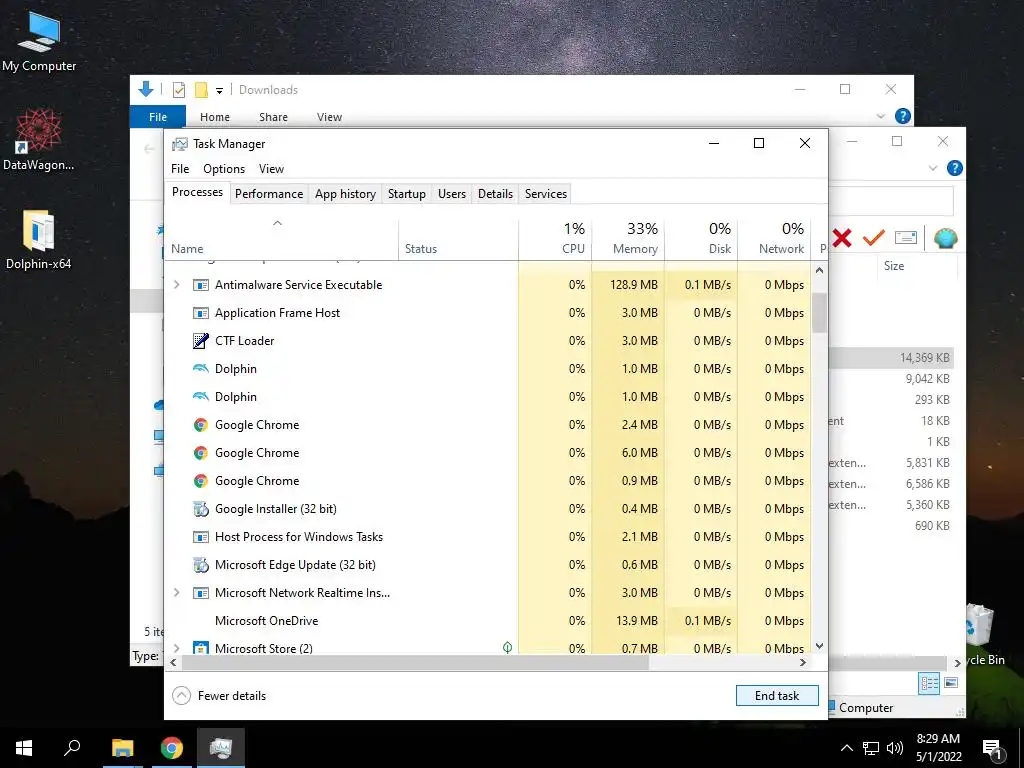Viewport: 1024px width, 768px height.
Task: Sort processes by the Memory column
Action: tap(628, 238)
